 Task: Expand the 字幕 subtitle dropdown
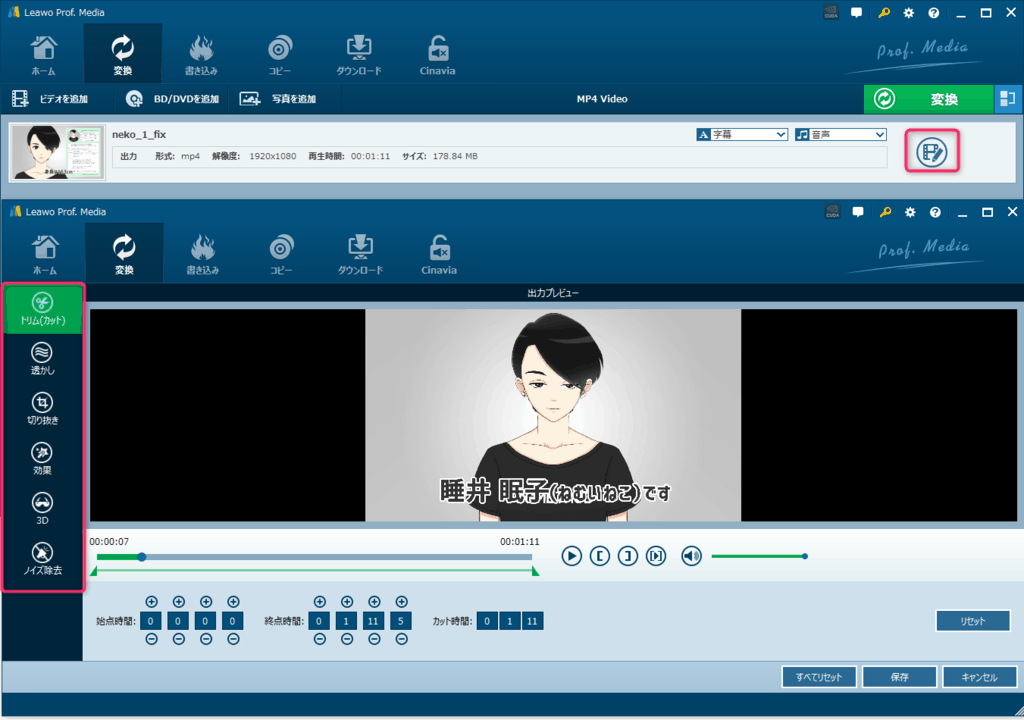[742, 134]
